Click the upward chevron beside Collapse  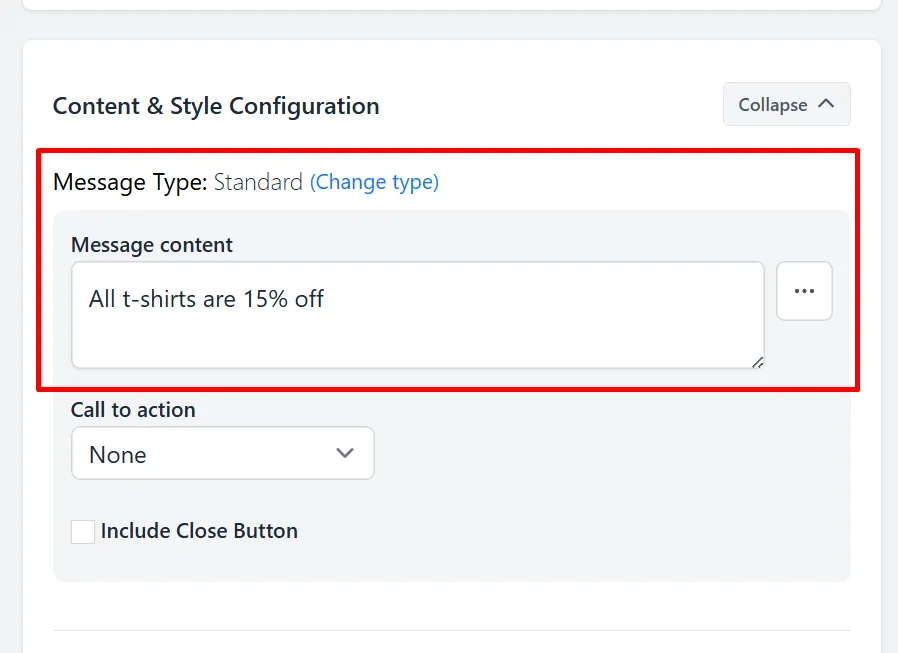tap(826, 104)
